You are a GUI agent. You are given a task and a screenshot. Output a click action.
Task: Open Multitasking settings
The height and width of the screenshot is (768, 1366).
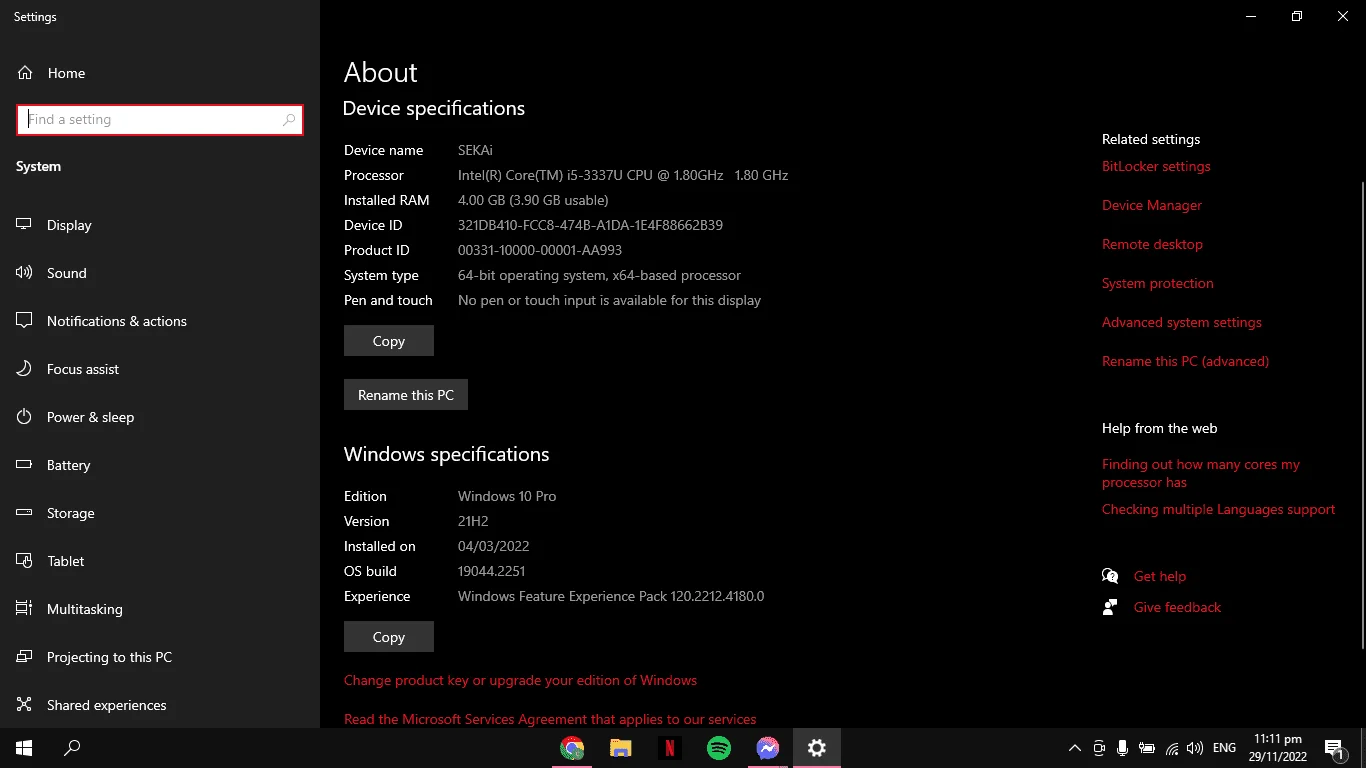[160, 609]
